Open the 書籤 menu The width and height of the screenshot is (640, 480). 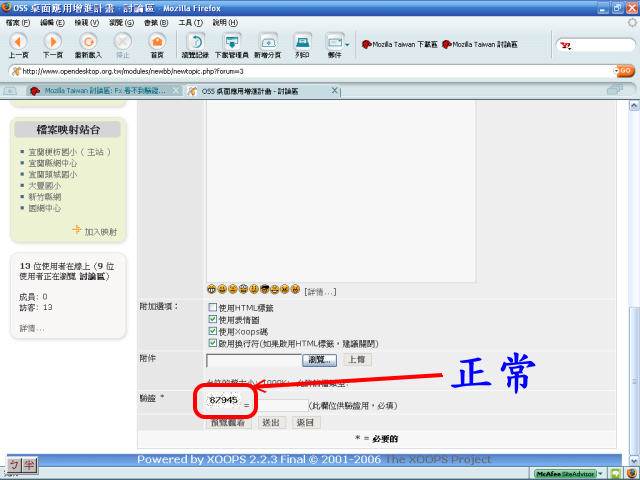coord(156,23)
